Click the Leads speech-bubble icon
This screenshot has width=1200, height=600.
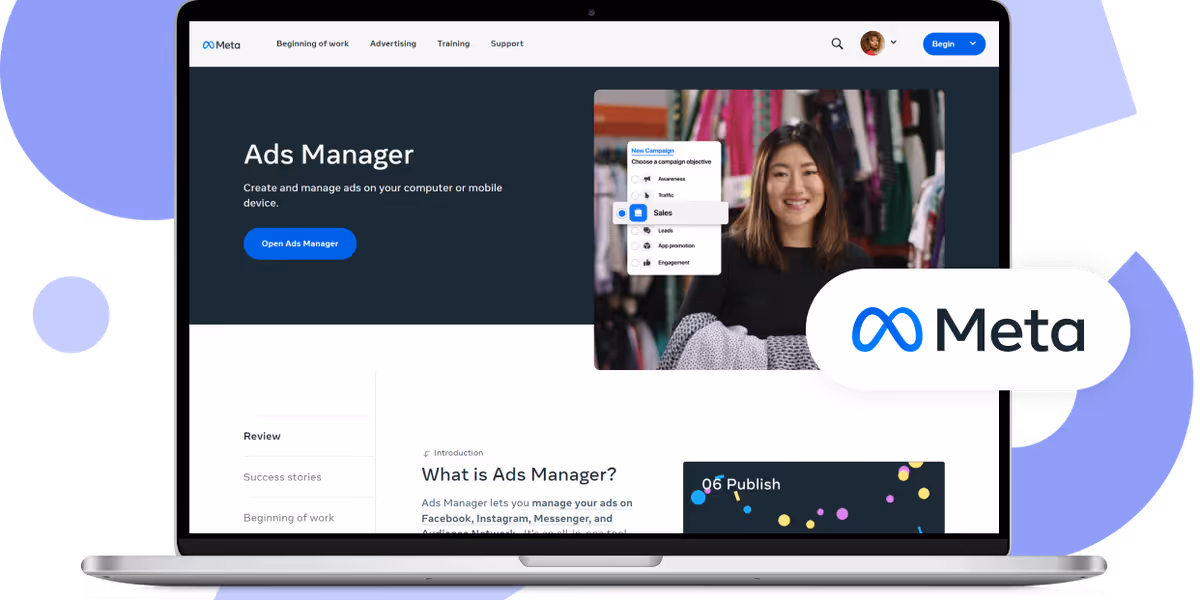[646, 231]
